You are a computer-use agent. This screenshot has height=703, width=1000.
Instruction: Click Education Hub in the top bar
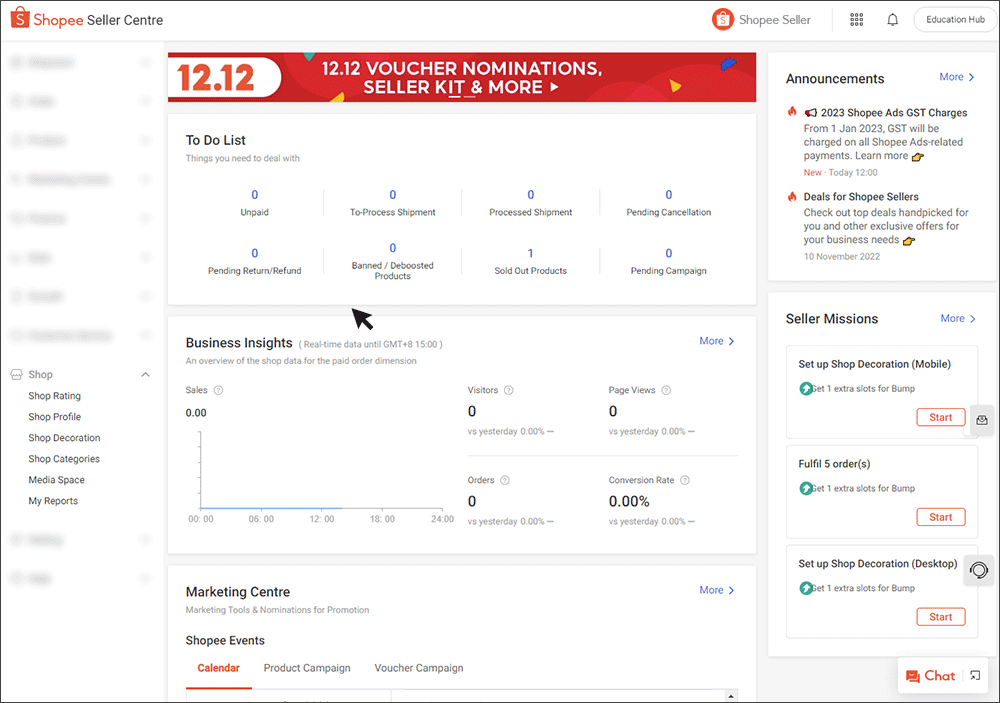(x=953, y=19)
